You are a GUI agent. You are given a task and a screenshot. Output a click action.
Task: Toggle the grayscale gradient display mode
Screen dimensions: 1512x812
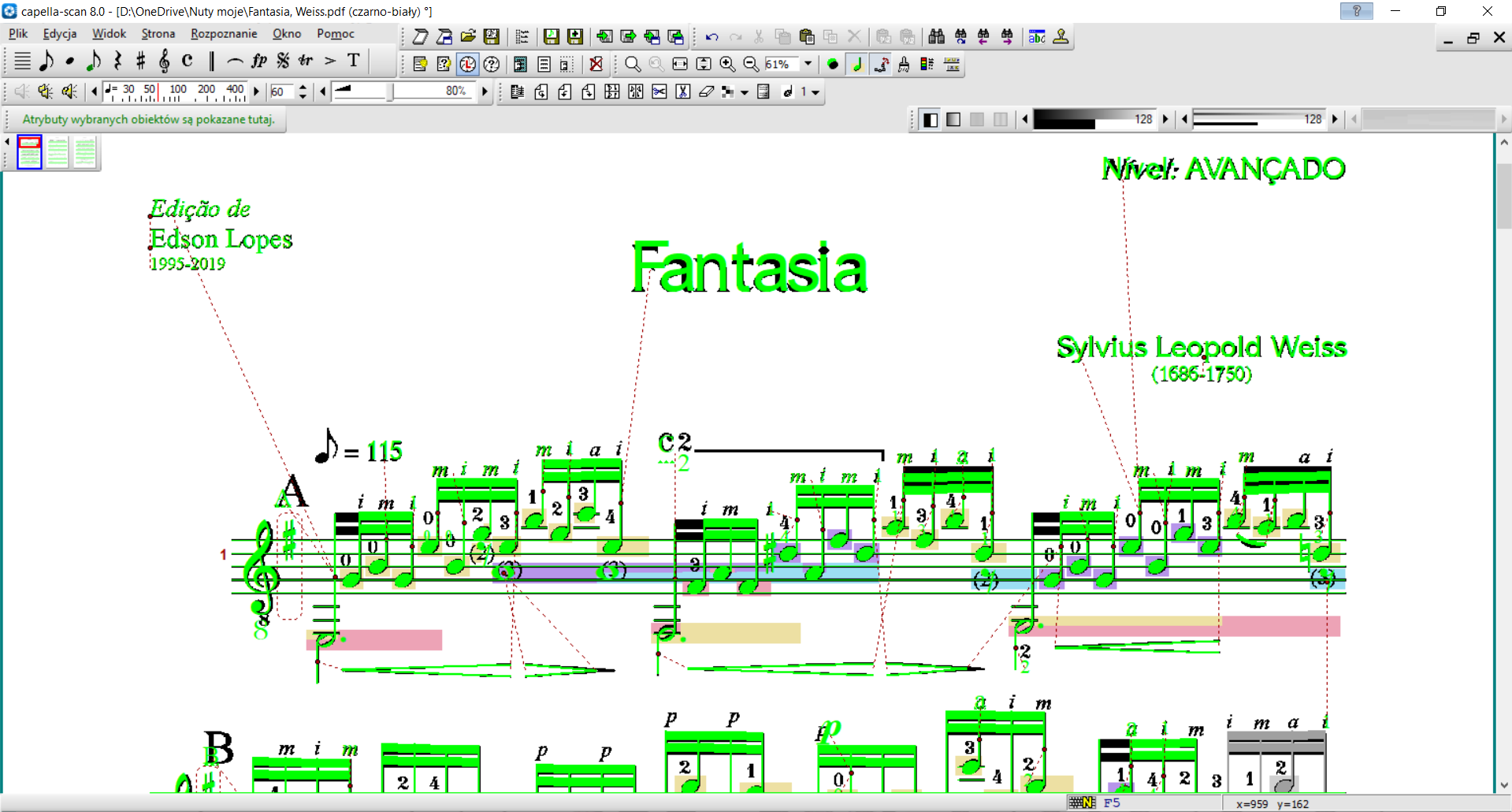953,119
